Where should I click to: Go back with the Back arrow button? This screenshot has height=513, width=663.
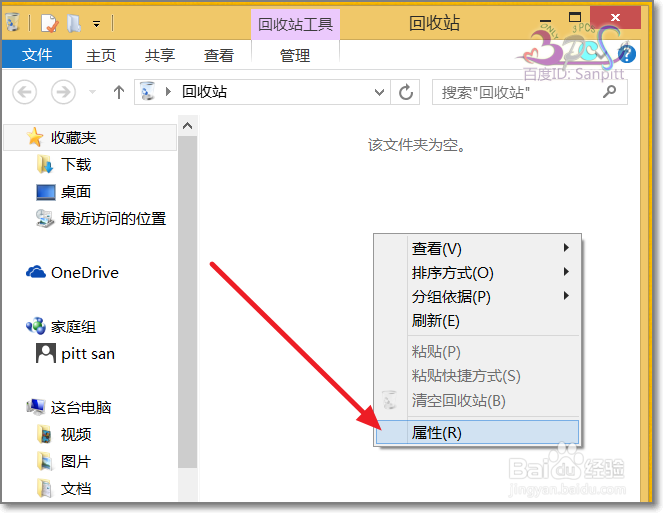pyautogui.click(x=25, y=92)
